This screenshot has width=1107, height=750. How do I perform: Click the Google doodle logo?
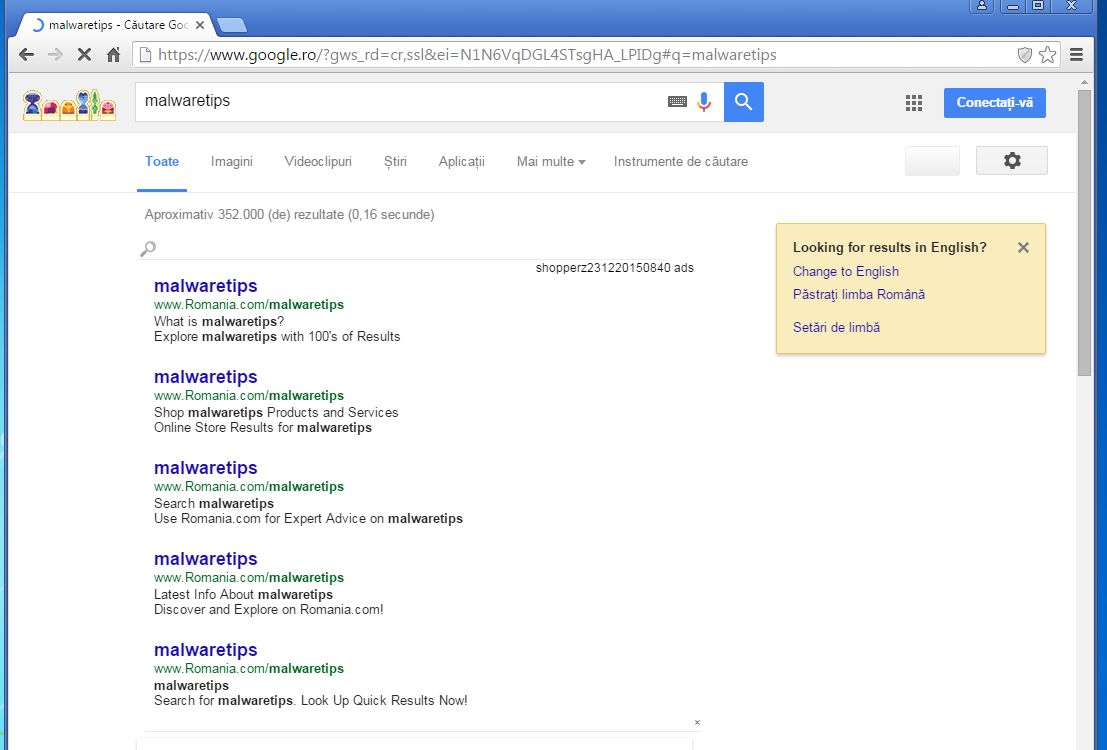(69, 105)
